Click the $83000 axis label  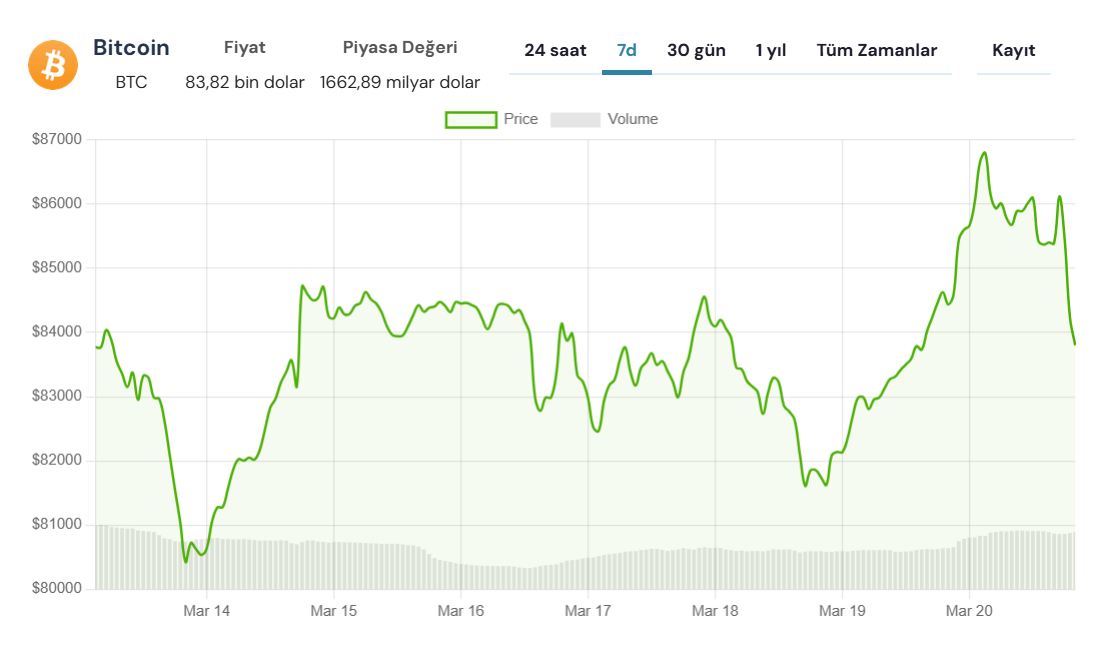[57, 396]
